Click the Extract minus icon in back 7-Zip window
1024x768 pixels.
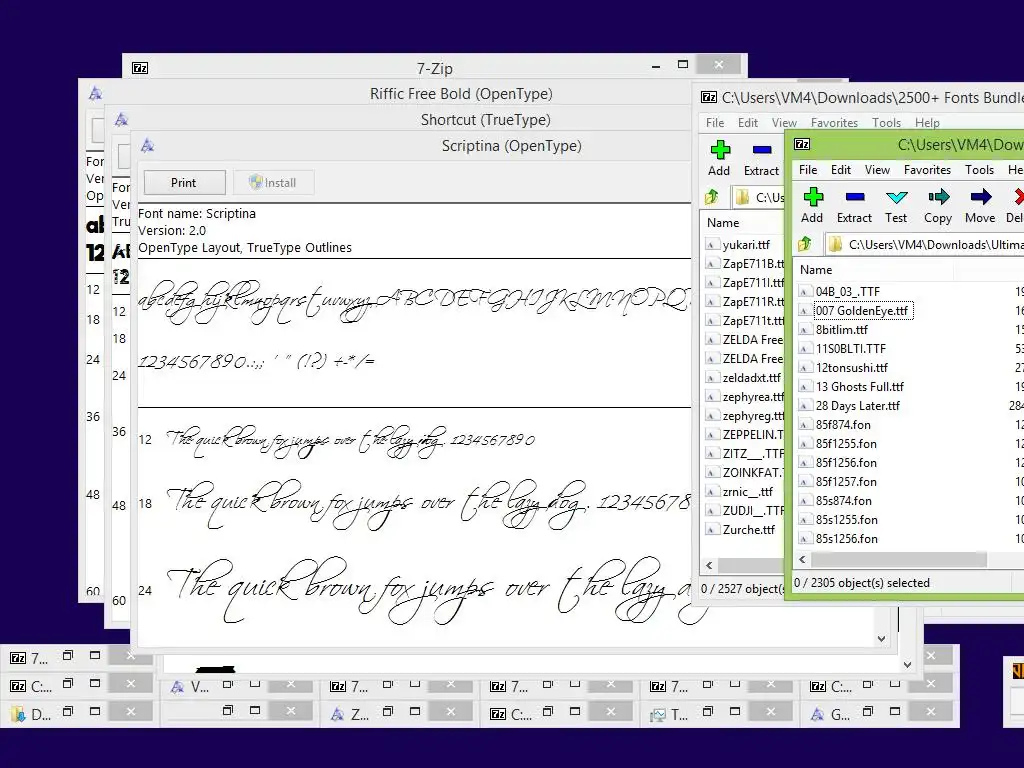point(762,150)
